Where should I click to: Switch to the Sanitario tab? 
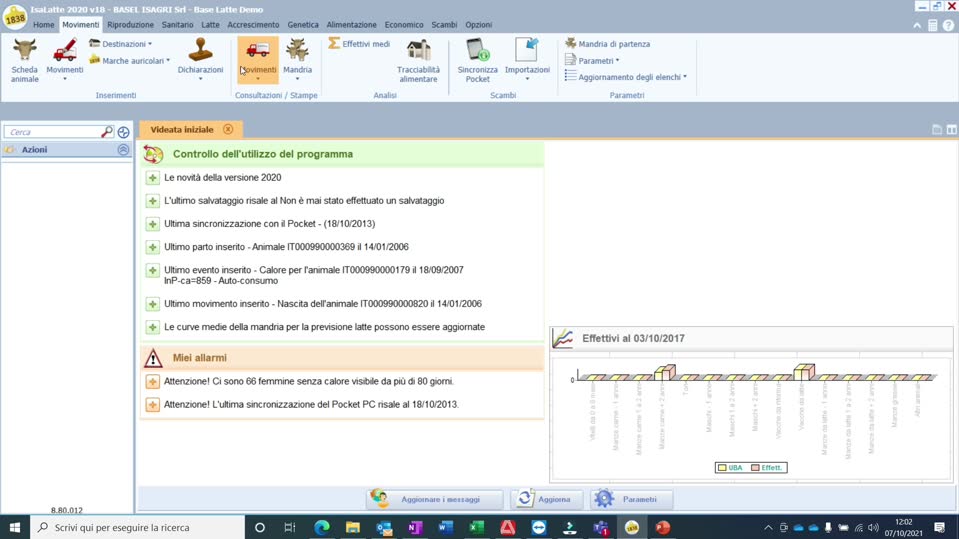[x=177, y=25]
